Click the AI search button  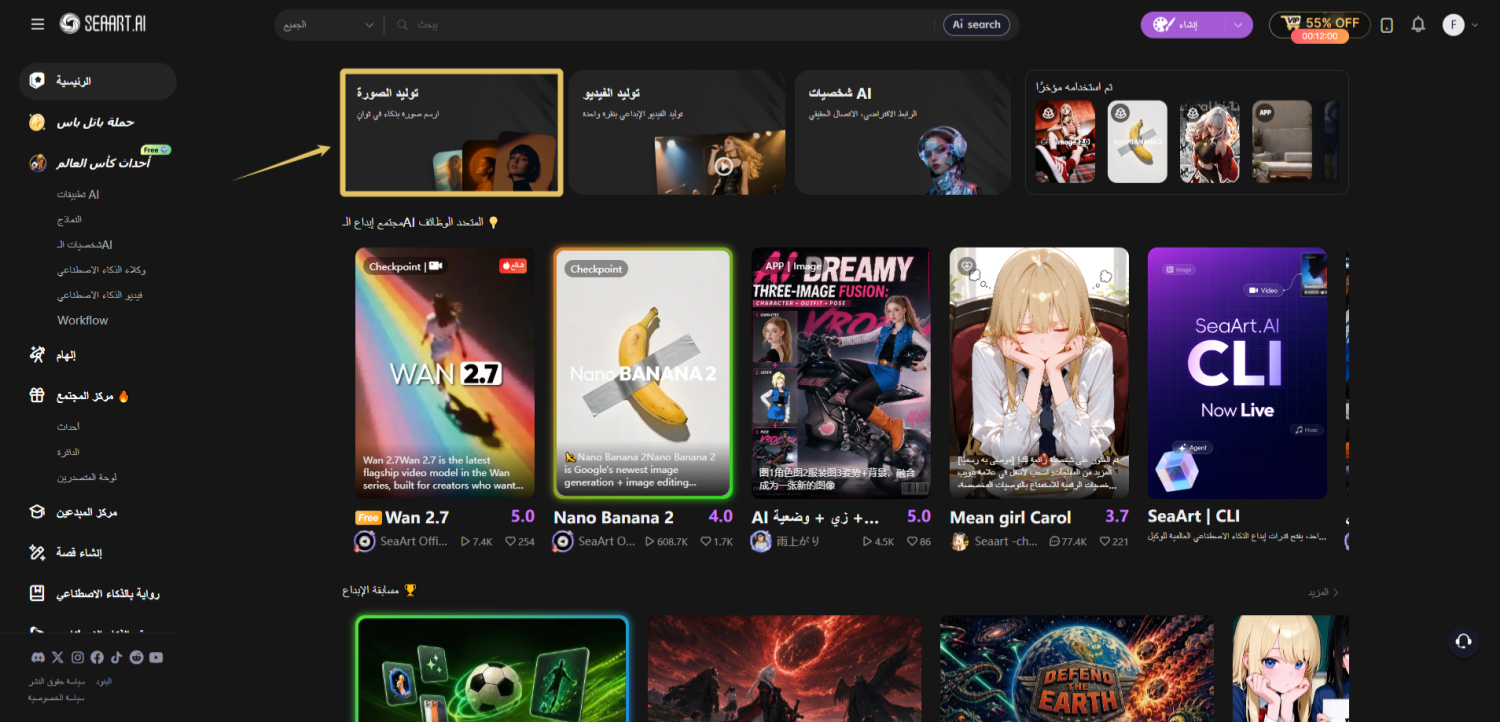976,25
